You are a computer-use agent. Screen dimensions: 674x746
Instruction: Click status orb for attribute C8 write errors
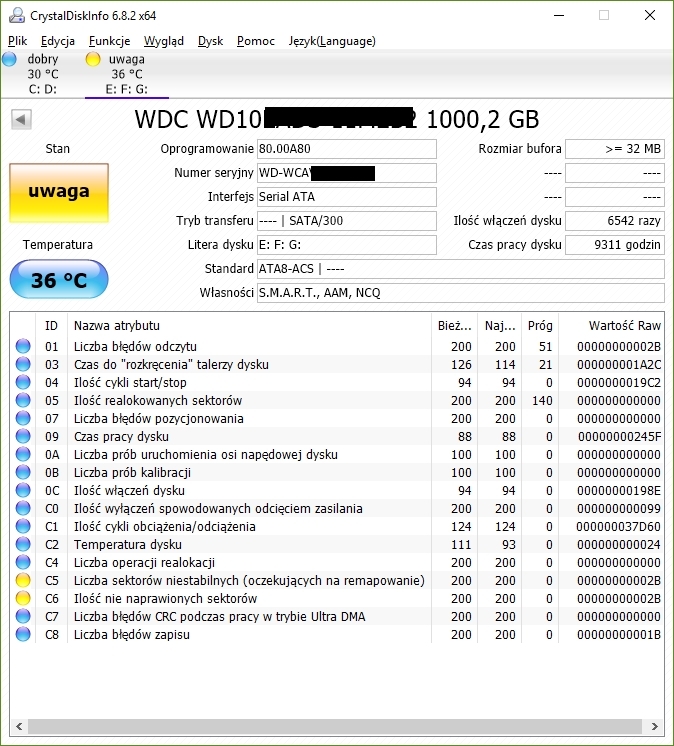tap(23, 634)
